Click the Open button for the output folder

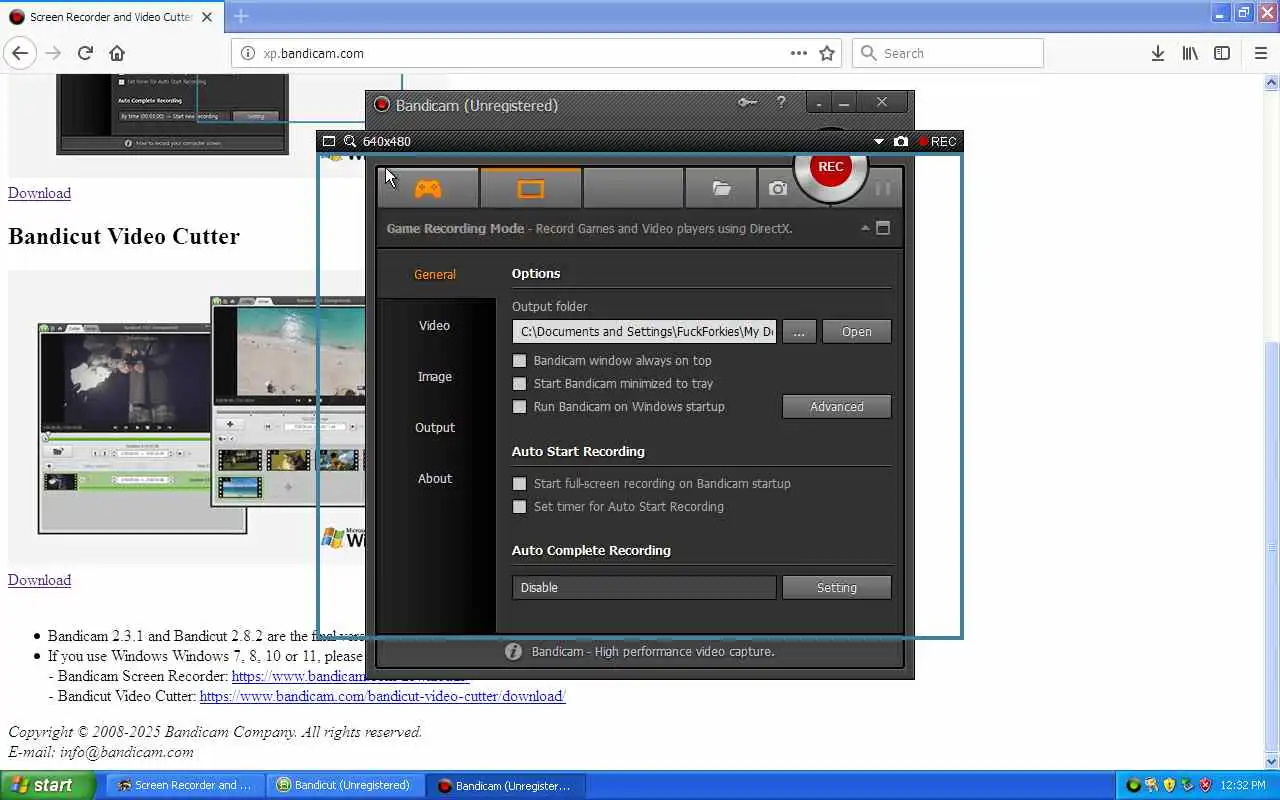857,332
